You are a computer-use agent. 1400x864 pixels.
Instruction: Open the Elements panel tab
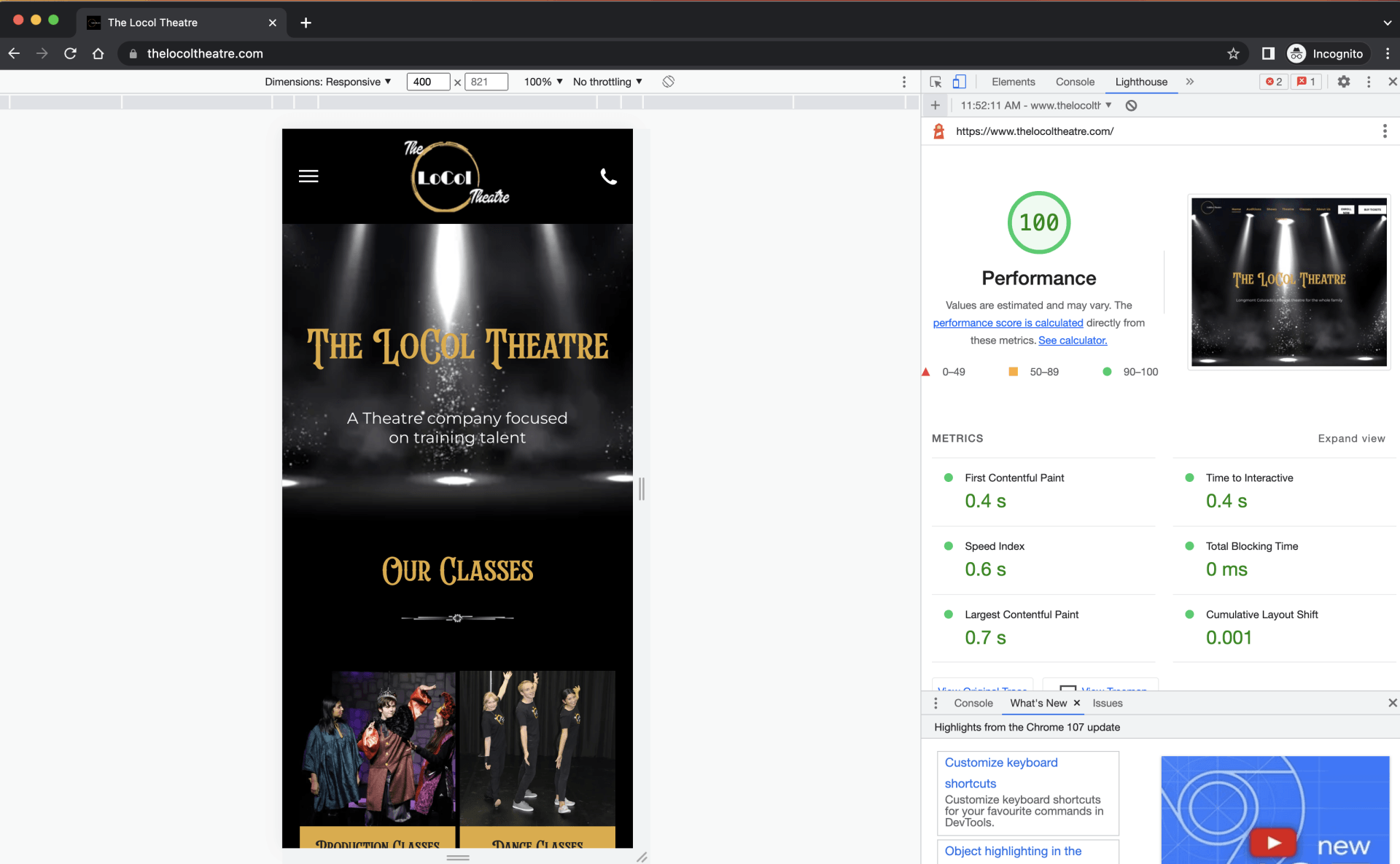[x=1013, y=82]
